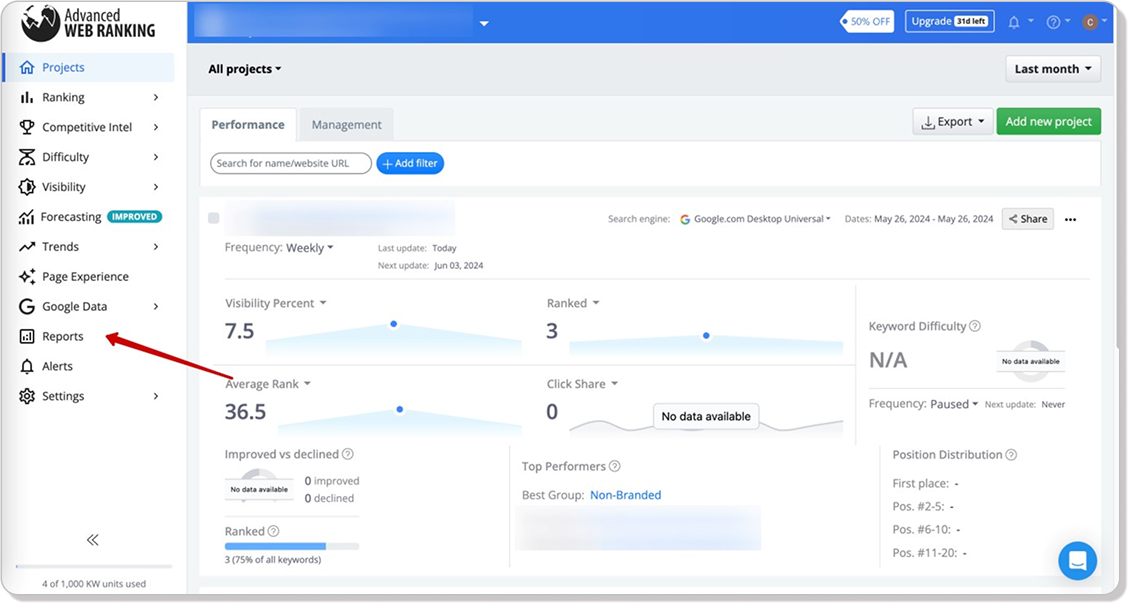Click the KW units usage bar

94,567
